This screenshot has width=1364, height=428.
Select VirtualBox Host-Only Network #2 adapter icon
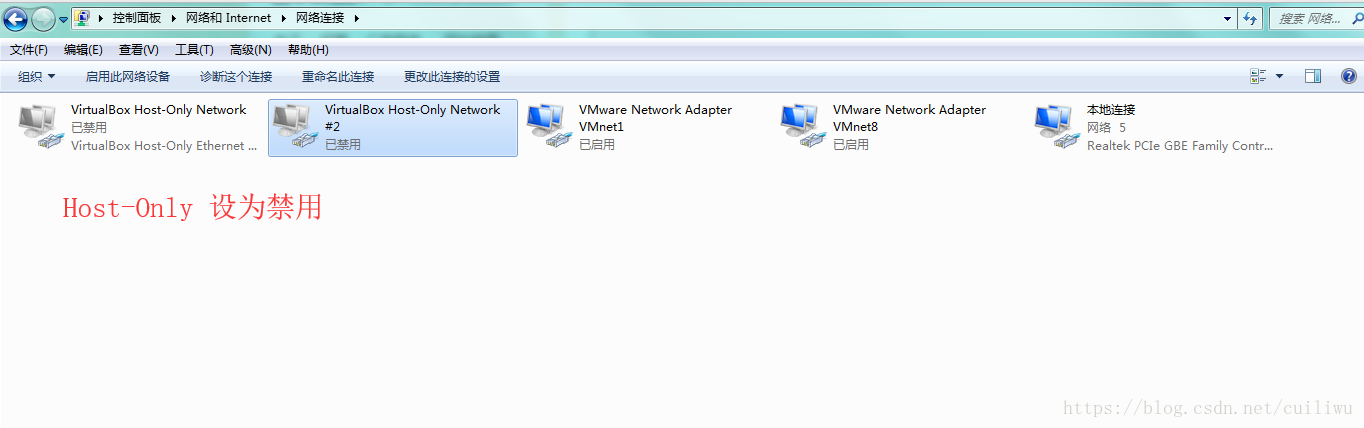tap(295, 128)
